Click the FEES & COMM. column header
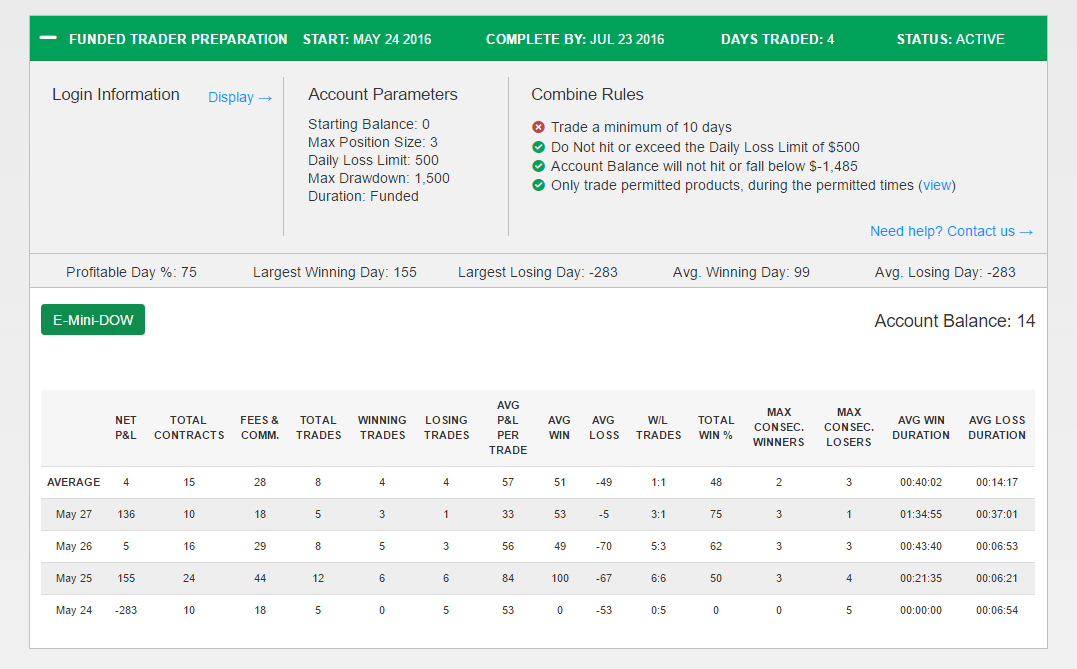Image resolution: width=1077 pixels, height=669 pixels. point(260,427)
